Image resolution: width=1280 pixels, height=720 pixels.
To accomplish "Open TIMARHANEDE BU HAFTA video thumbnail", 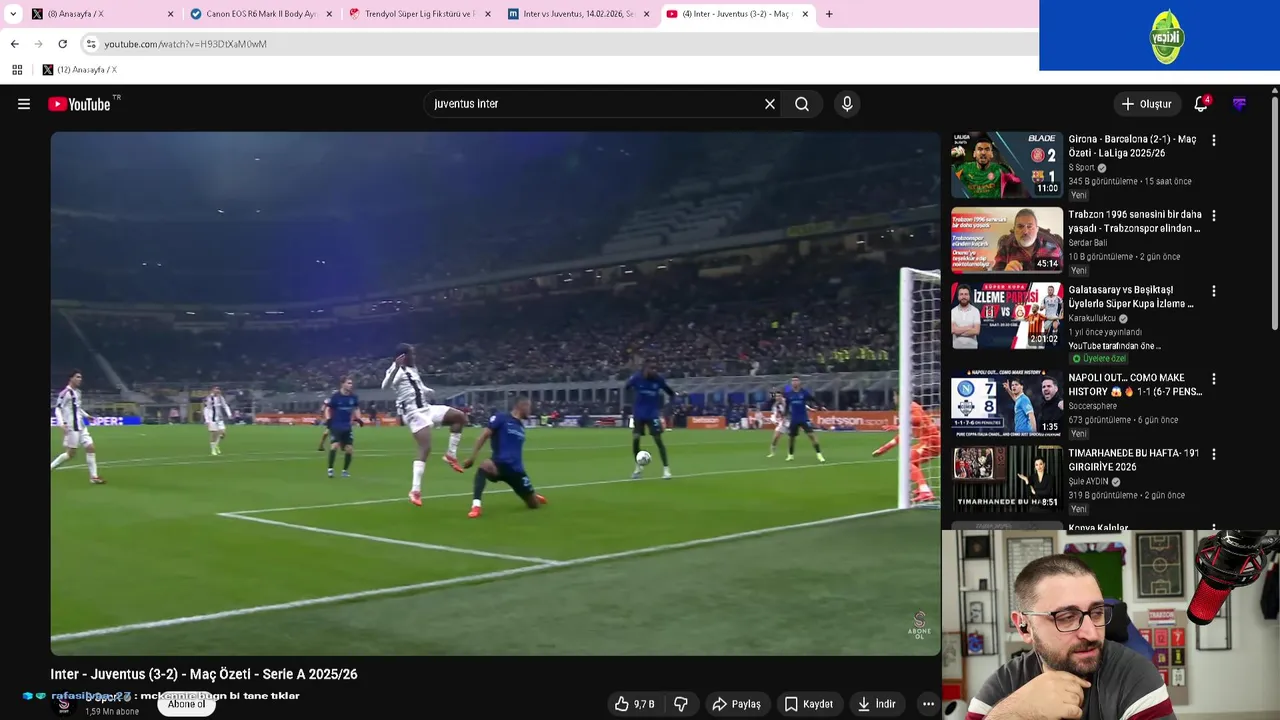I will point(1007,478).
